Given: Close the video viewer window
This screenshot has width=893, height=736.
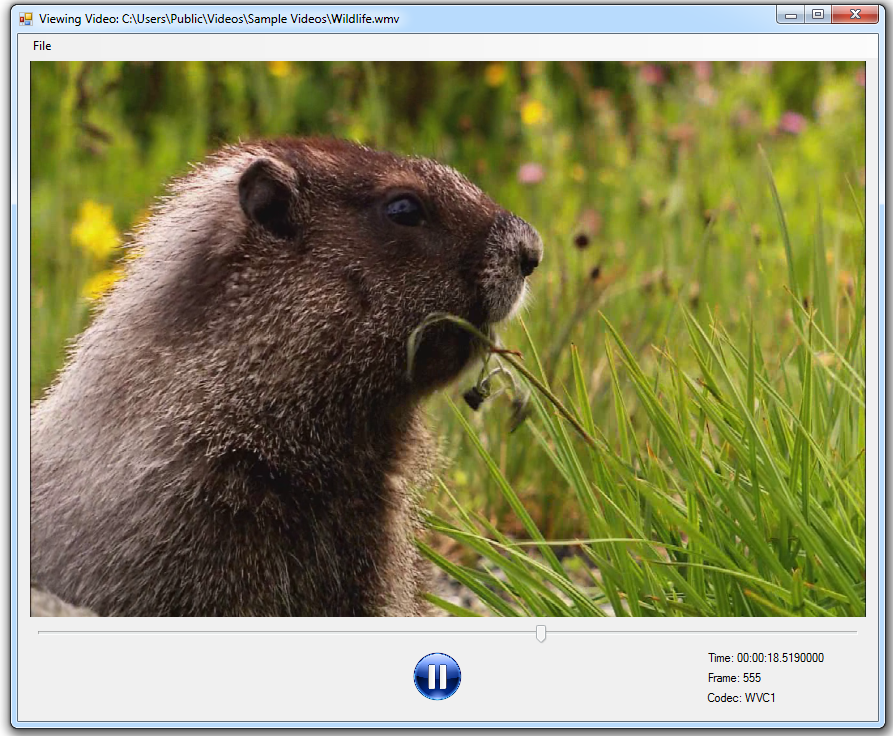Looking at the screenshot, I should click(854, 15).
